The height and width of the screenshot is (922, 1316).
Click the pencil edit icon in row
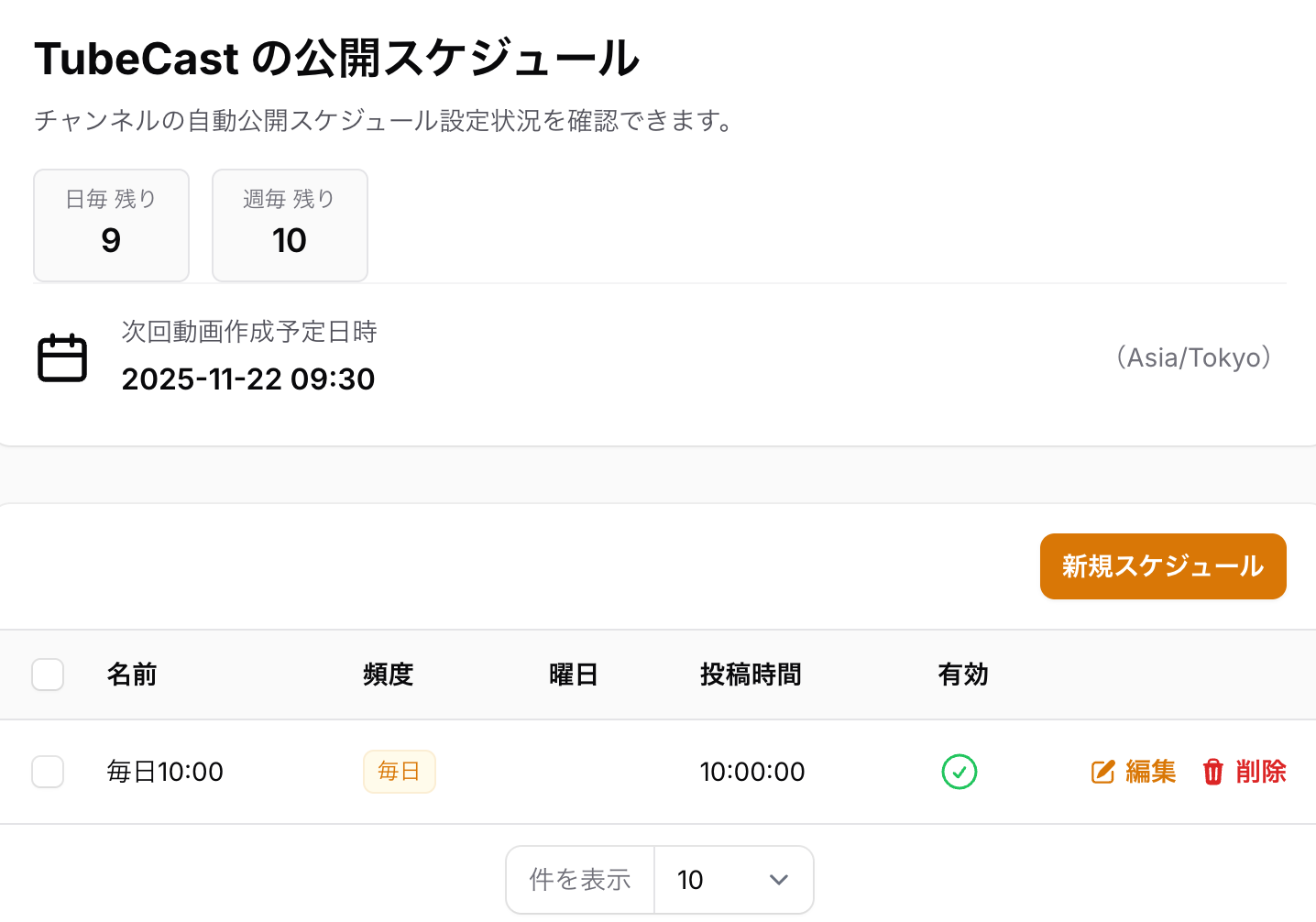pos(1103,772)
